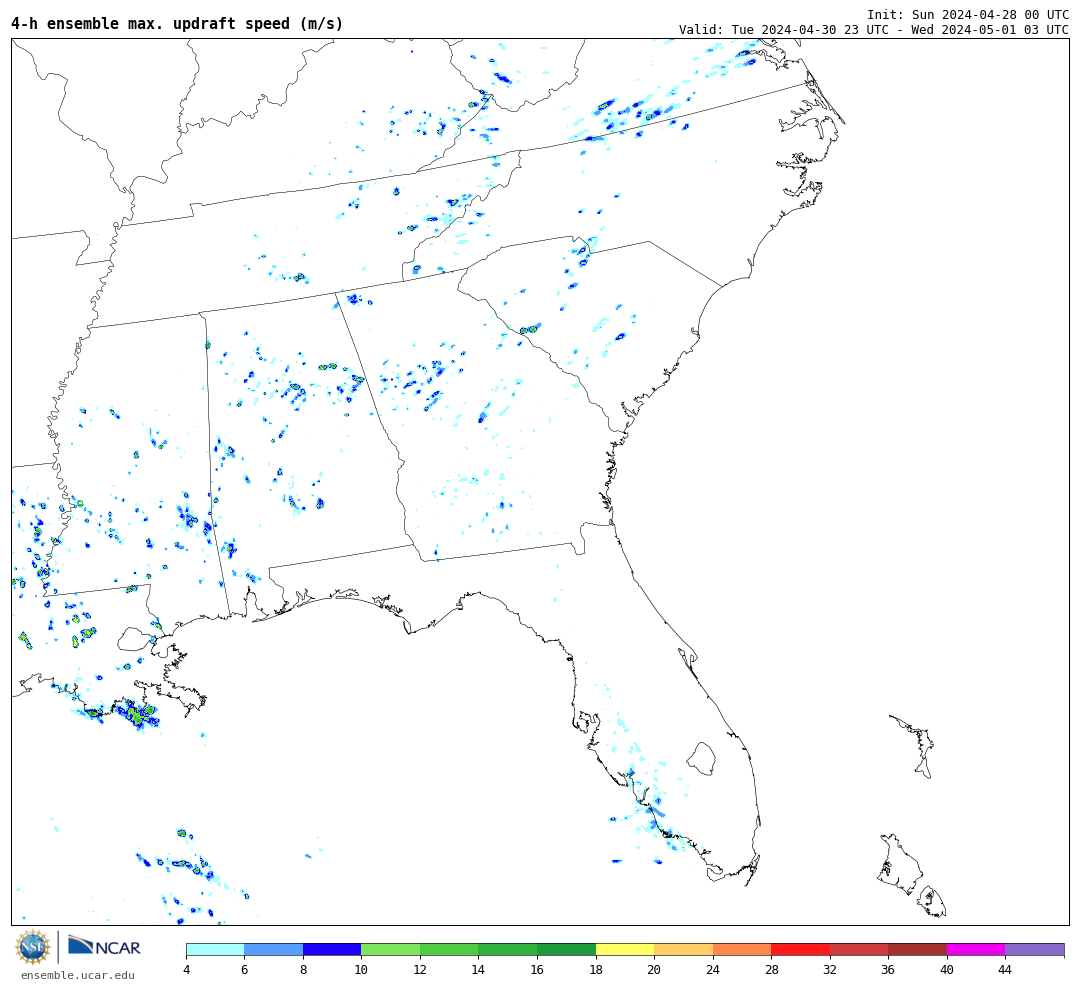Pick the magenta 40-44 swatch
The width and height of the screenshot is (1080, 988).
point(976,949)
